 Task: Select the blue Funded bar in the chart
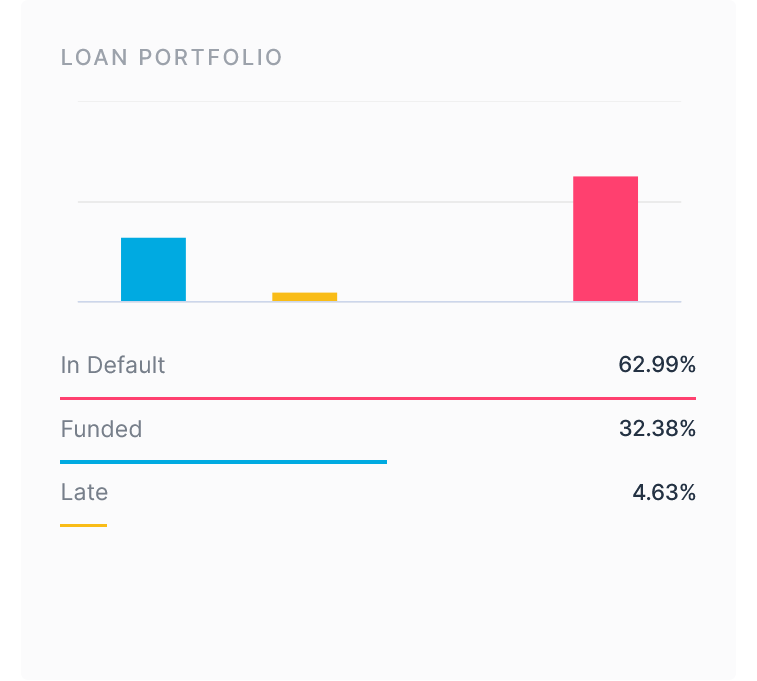point(153,269)
